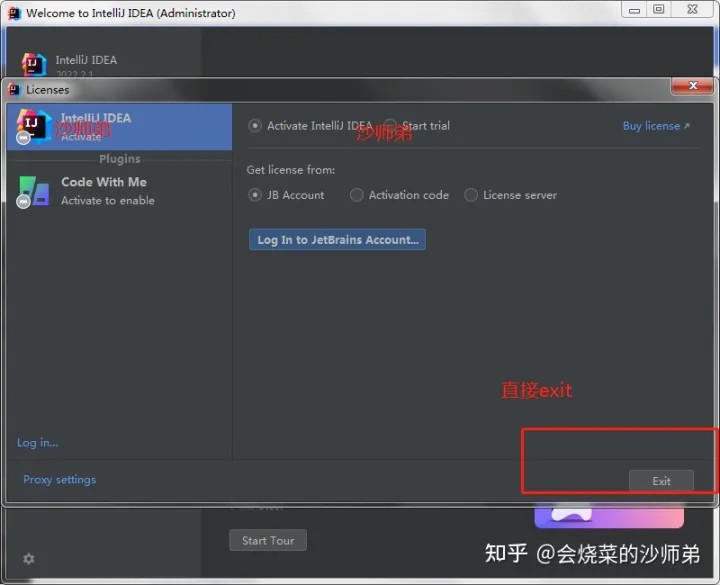The image size is (720, 585).
Task: Open the Buy license link
Action: pyautogui.click(x=655, y=126)
